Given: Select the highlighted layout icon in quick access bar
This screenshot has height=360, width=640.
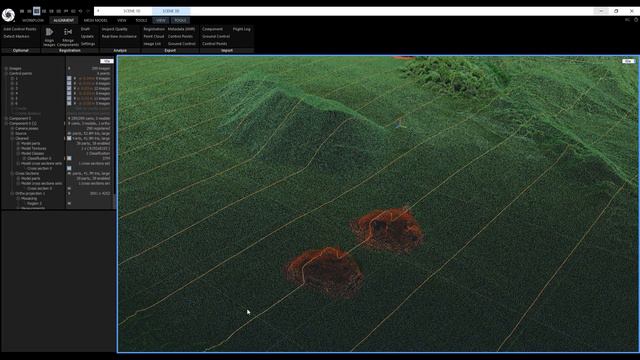Looking at the screenshot, I should pos(37,11).
